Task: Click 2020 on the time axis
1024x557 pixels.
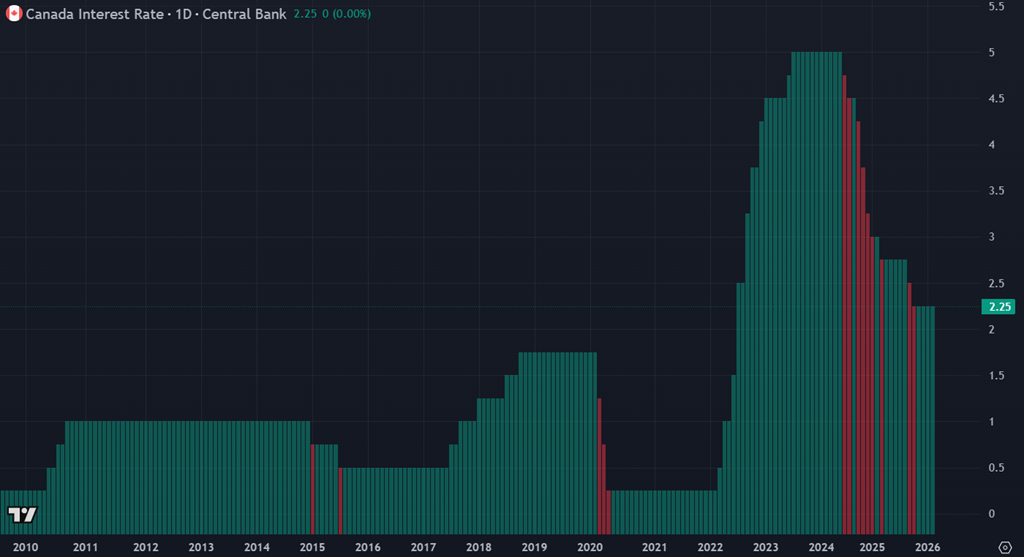Action: (590, 547)
